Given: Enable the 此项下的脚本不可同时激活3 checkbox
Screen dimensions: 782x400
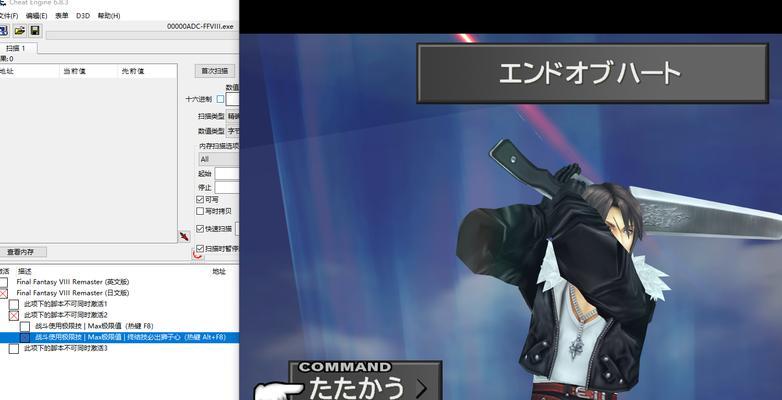Looking at the screenshot, I should [14, 349].
